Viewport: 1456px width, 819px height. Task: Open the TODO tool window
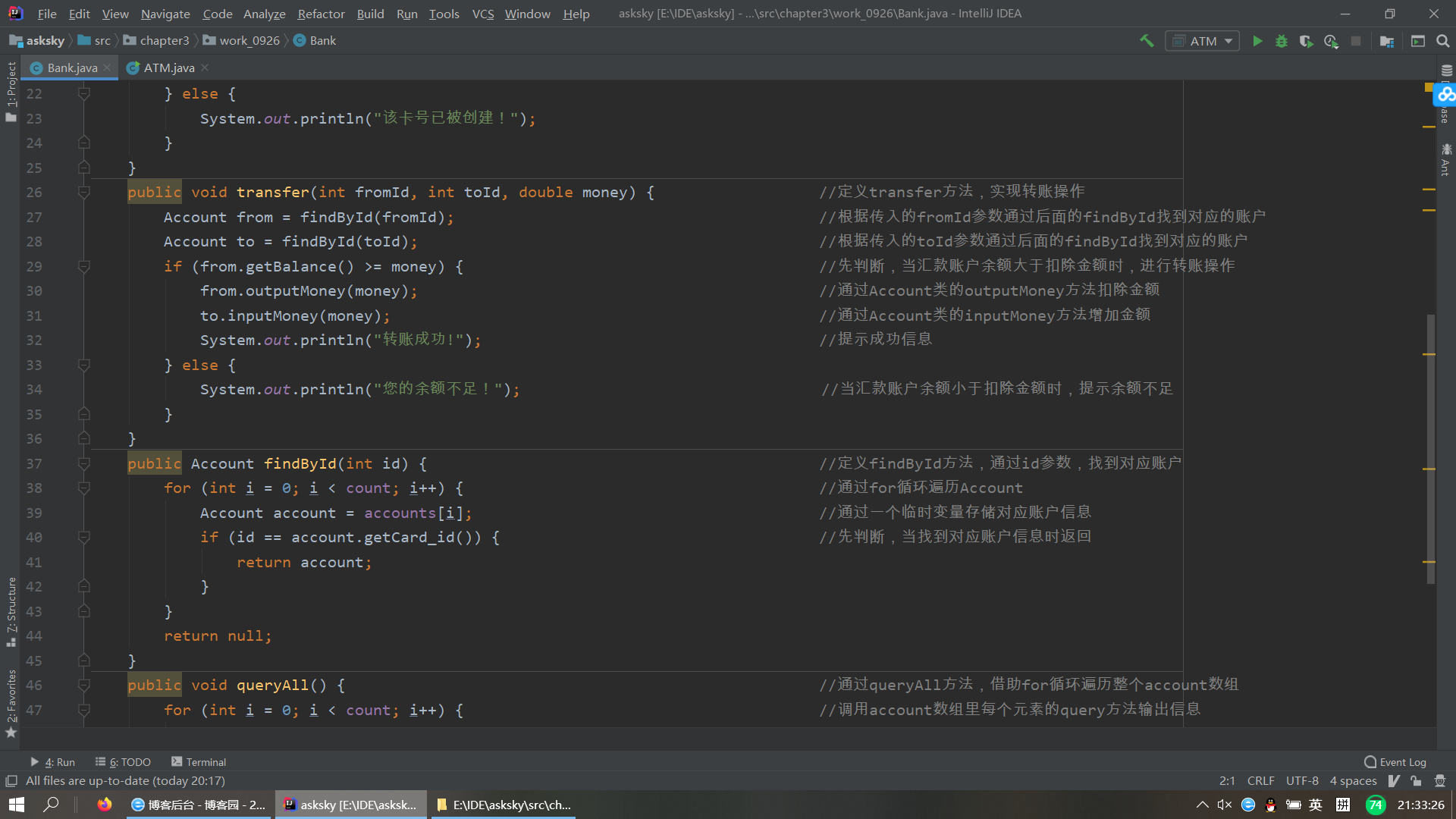(x=124, y=762)
